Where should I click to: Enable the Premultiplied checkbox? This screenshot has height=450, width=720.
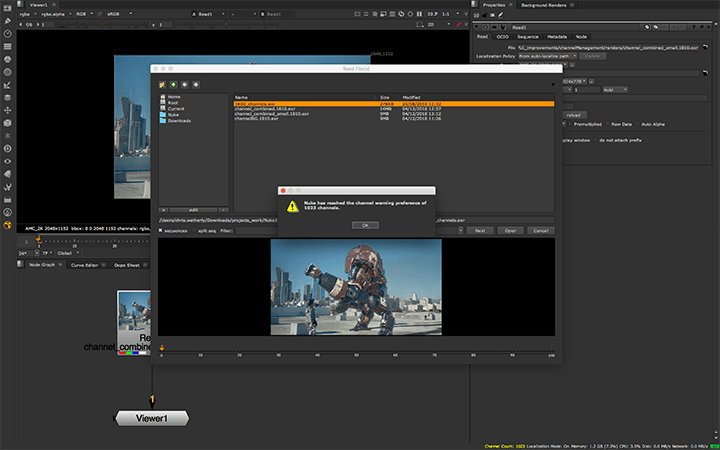(x=570, y=124)
